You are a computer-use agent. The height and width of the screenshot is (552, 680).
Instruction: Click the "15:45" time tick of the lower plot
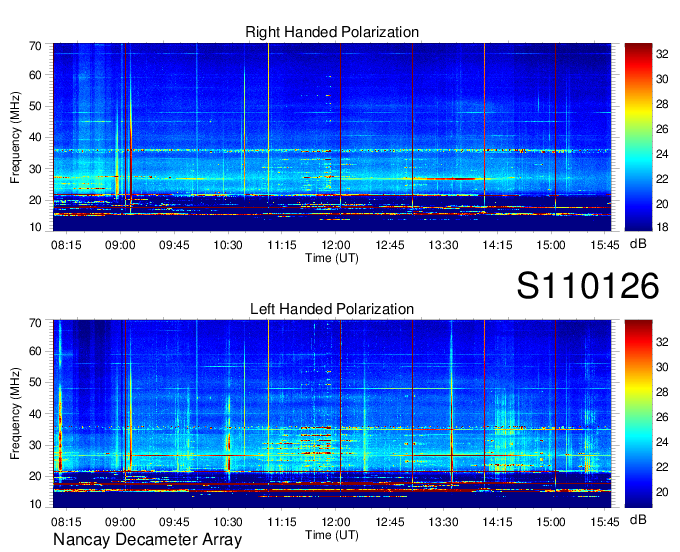[605, 522]
